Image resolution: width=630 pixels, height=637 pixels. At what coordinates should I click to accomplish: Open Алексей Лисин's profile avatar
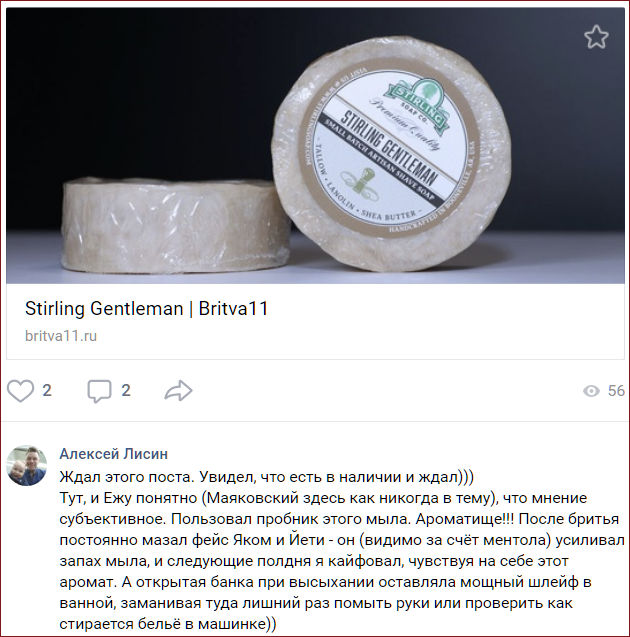tap(27, 465)
